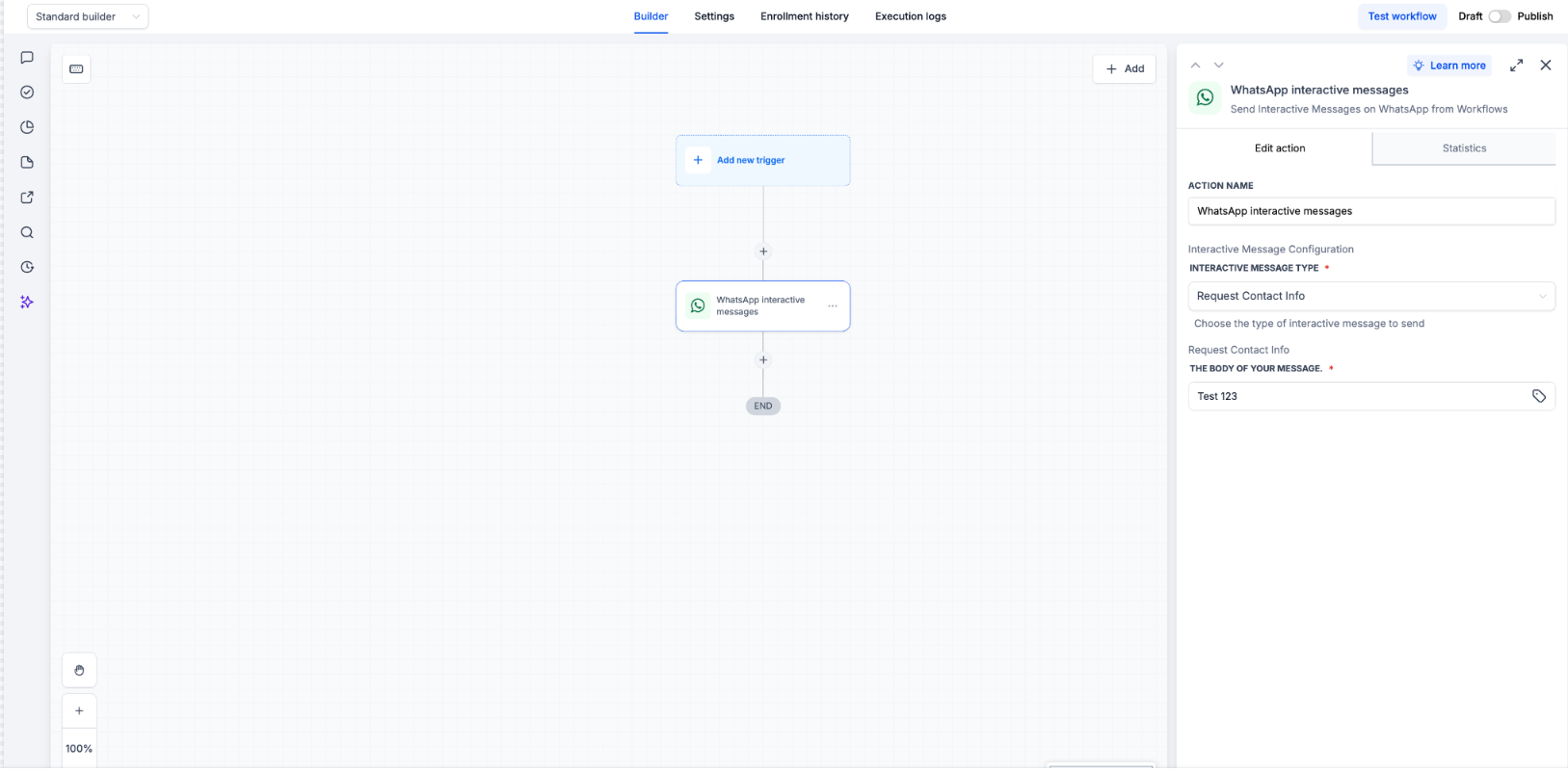Open the three-dot menu on WhatsApp node
This screenshot has width=1568, height=771.
point(833,306)
